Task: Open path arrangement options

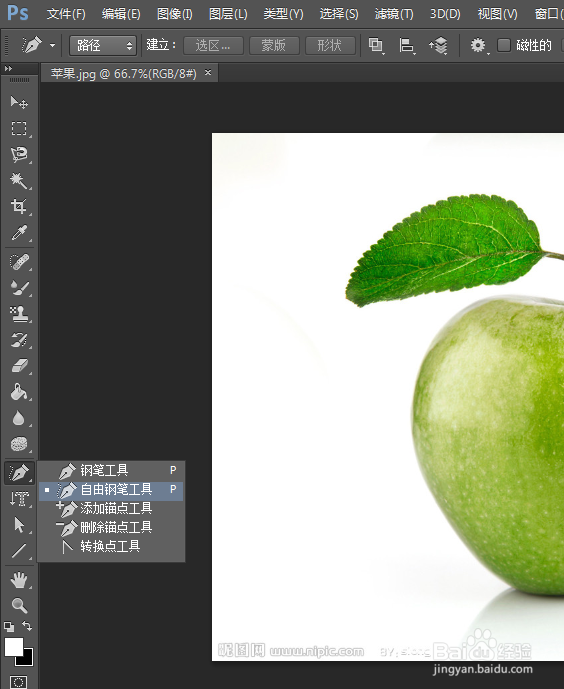Action: [438, 45]
